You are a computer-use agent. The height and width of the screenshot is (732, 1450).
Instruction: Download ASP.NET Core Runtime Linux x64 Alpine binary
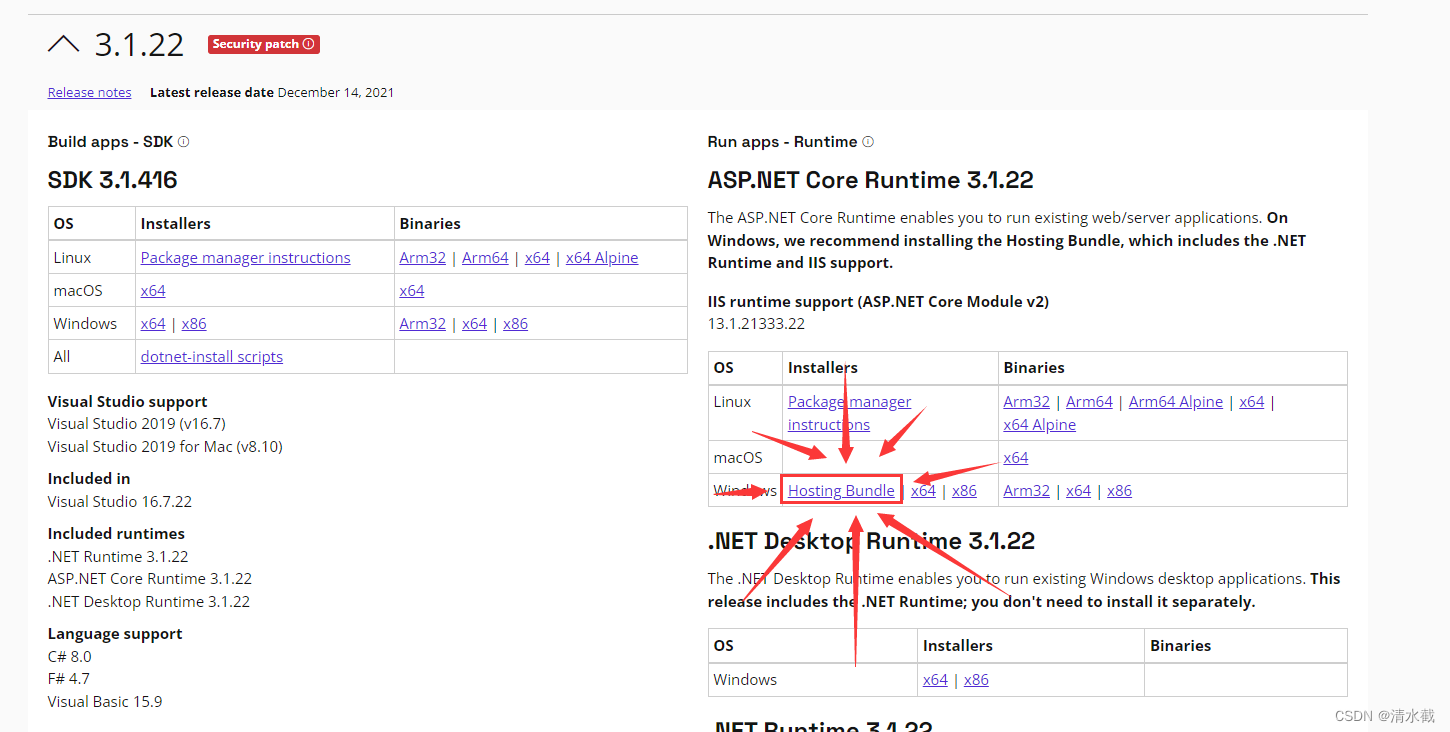(x=1040, y=424)
